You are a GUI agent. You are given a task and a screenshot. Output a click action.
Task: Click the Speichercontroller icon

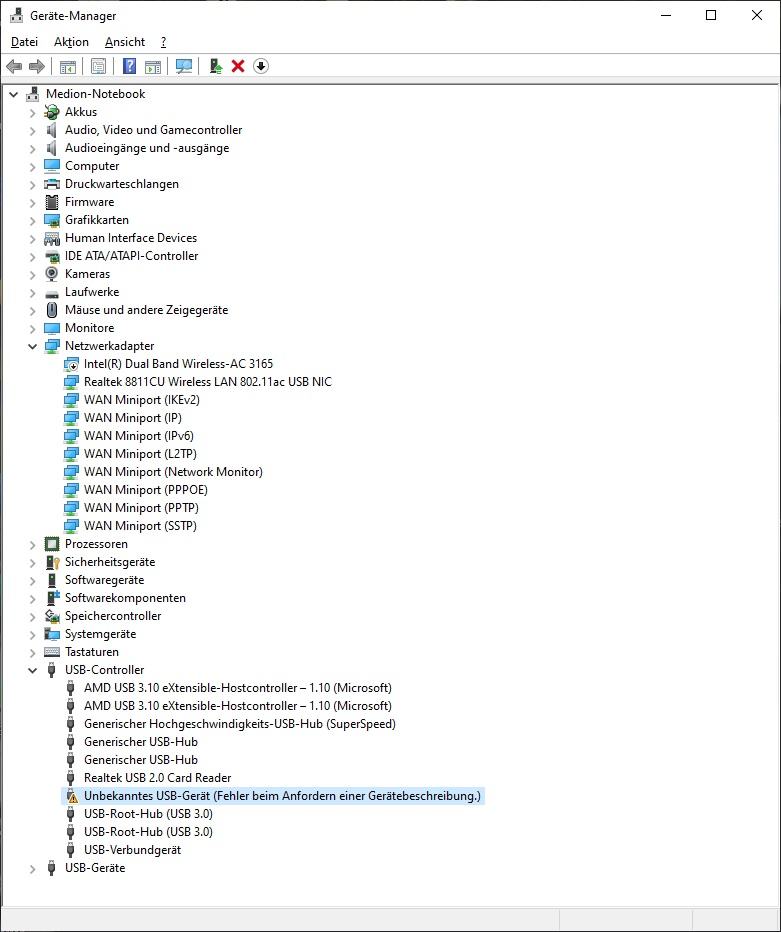(52, 616)
